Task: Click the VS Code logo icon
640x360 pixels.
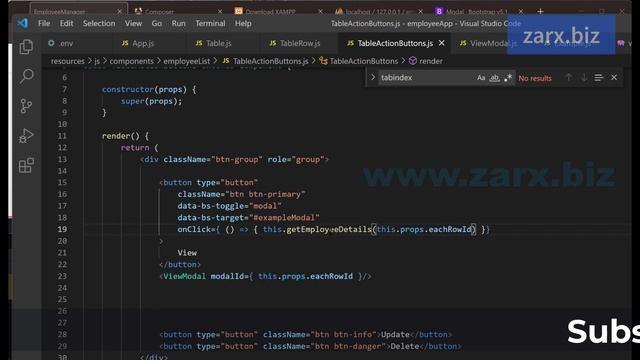Action: (x=22, y=23)
